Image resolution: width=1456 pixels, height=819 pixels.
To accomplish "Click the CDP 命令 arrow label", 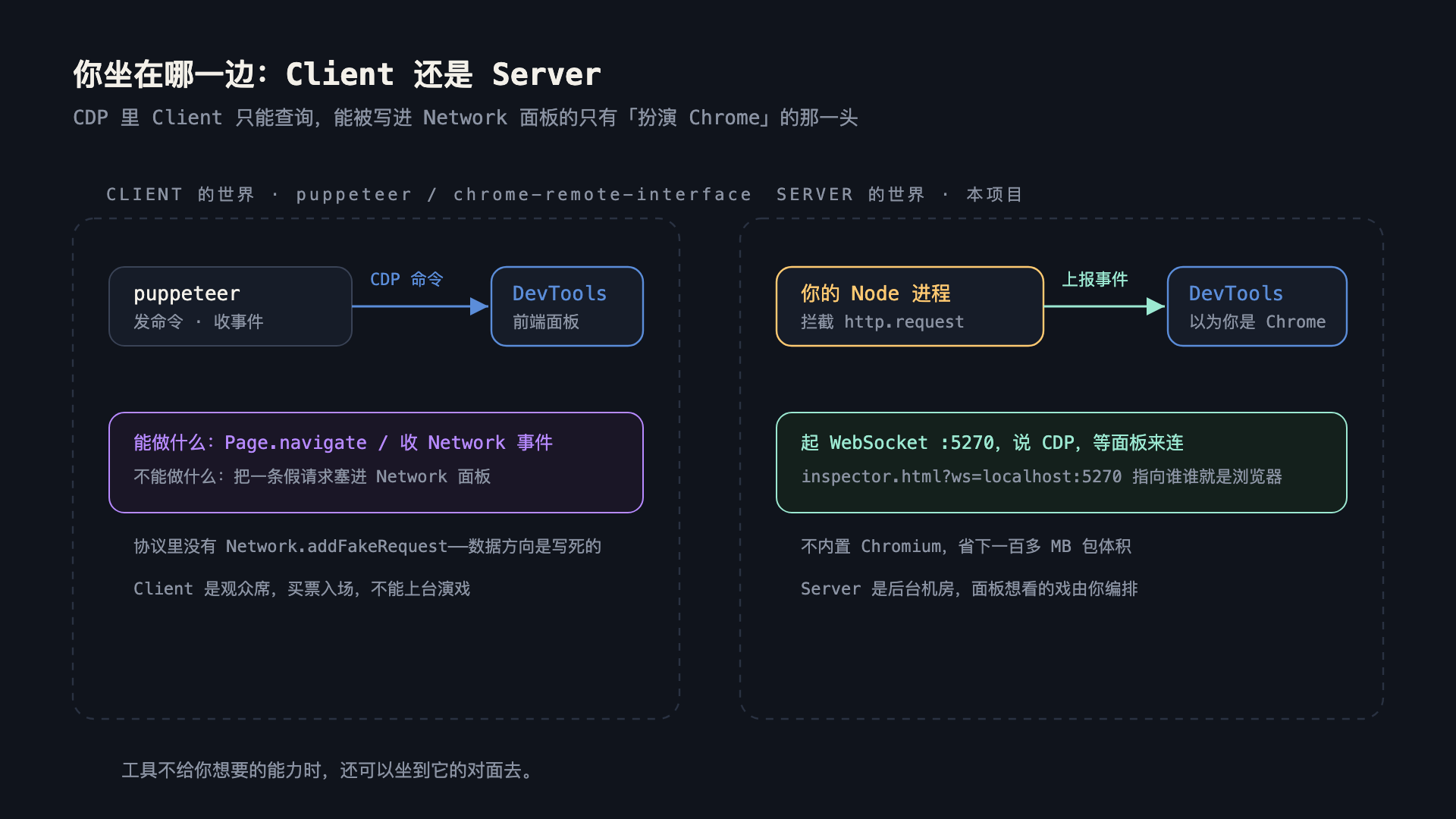I will (x=406, y=279).
